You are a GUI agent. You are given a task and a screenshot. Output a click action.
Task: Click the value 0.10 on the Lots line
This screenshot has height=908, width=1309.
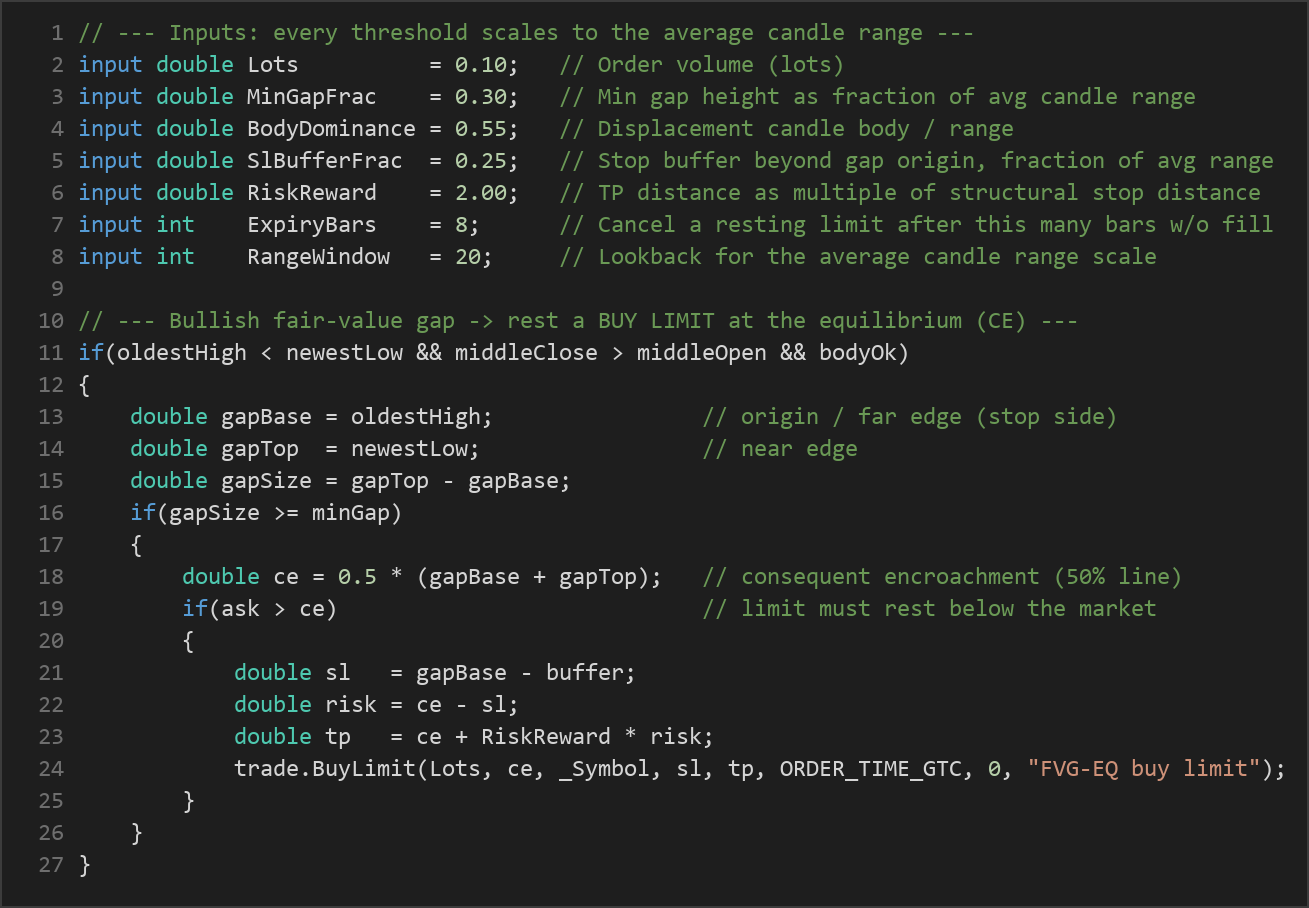tap(481, 65)
